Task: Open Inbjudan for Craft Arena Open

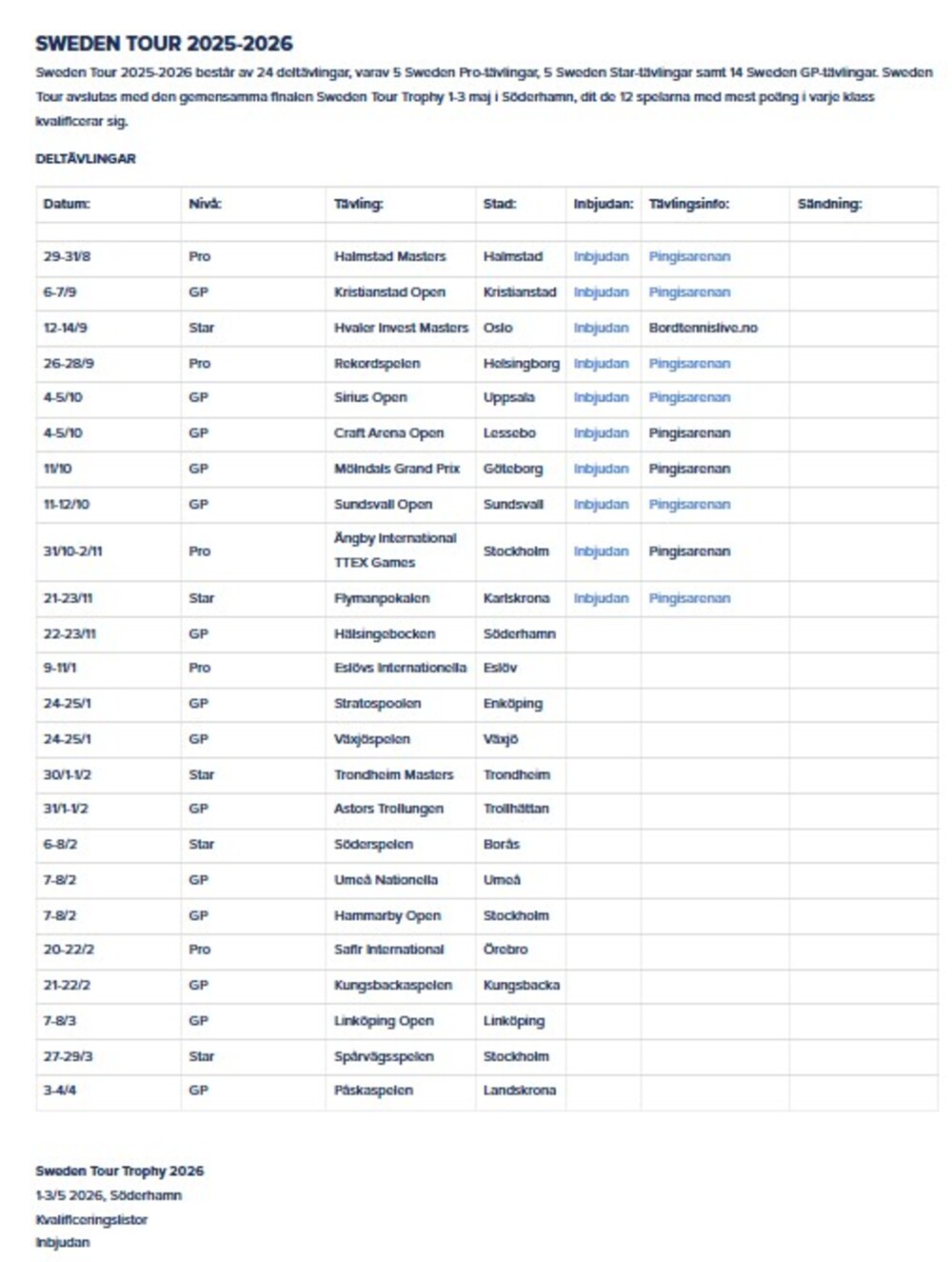Action: [x=601, y=433]
